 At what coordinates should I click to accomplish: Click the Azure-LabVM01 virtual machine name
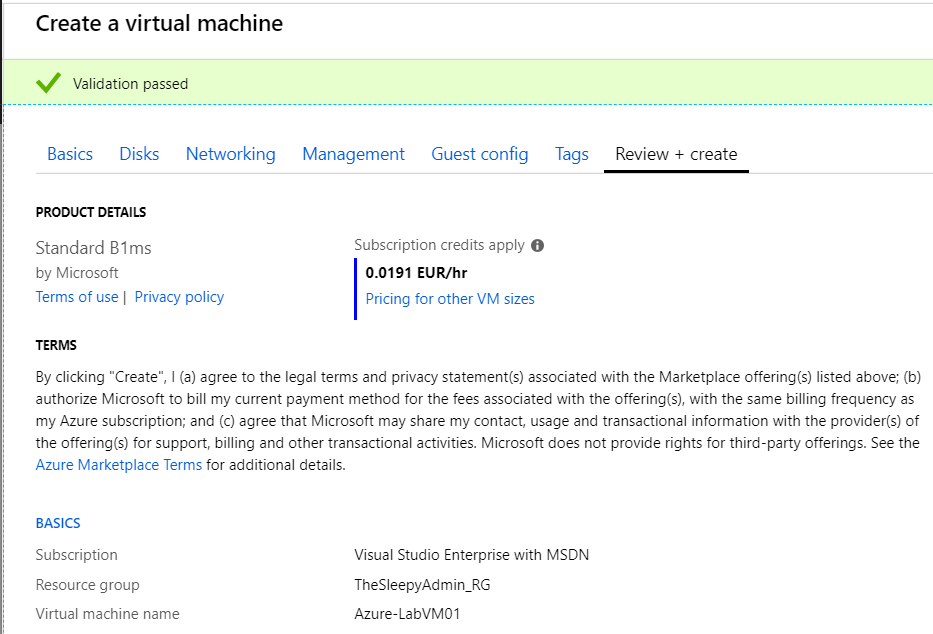407,614
